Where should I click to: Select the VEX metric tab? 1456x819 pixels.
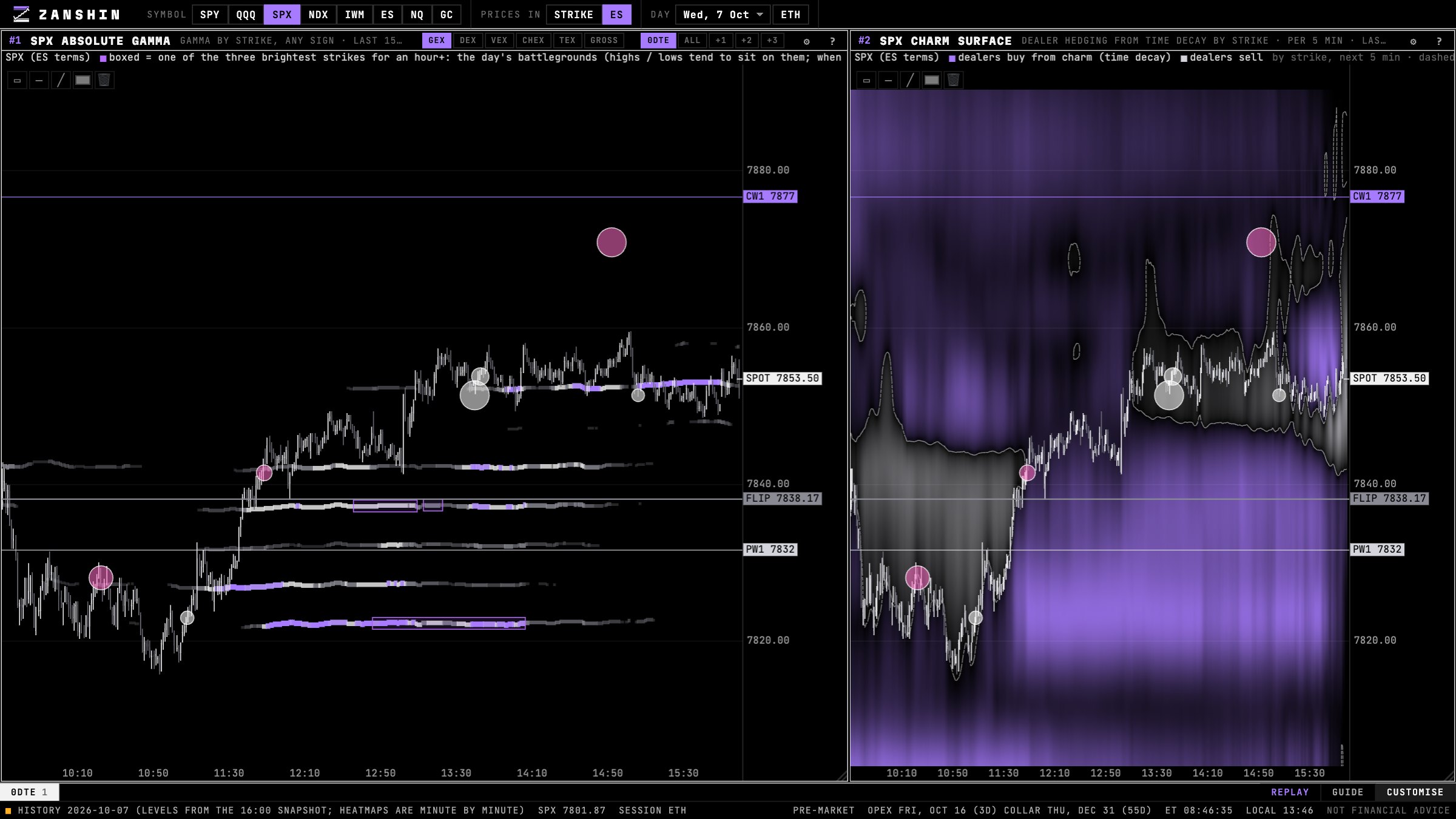point(499,41)
